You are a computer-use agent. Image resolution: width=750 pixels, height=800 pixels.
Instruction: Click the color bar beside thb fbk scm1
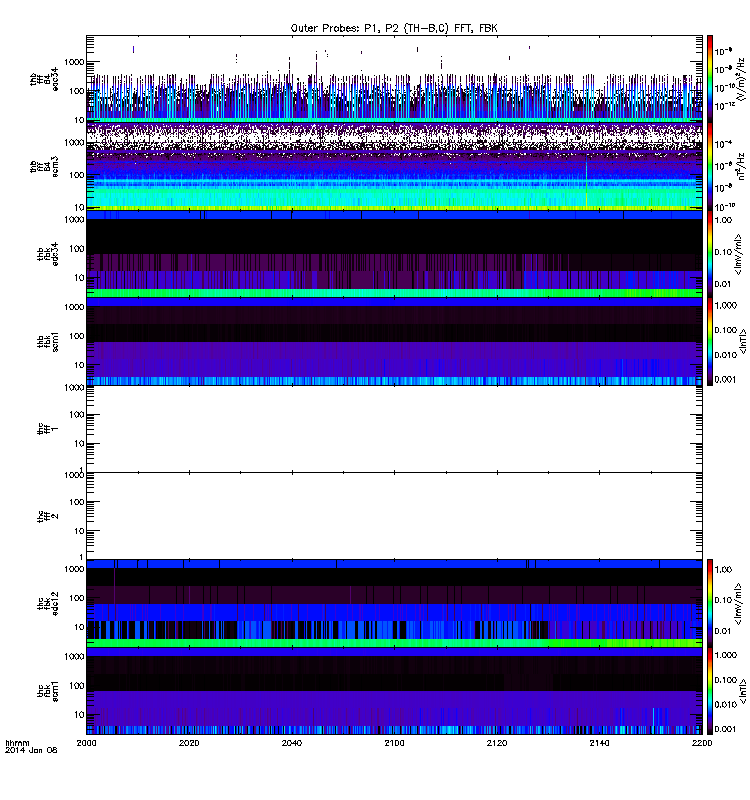(709, 341)
